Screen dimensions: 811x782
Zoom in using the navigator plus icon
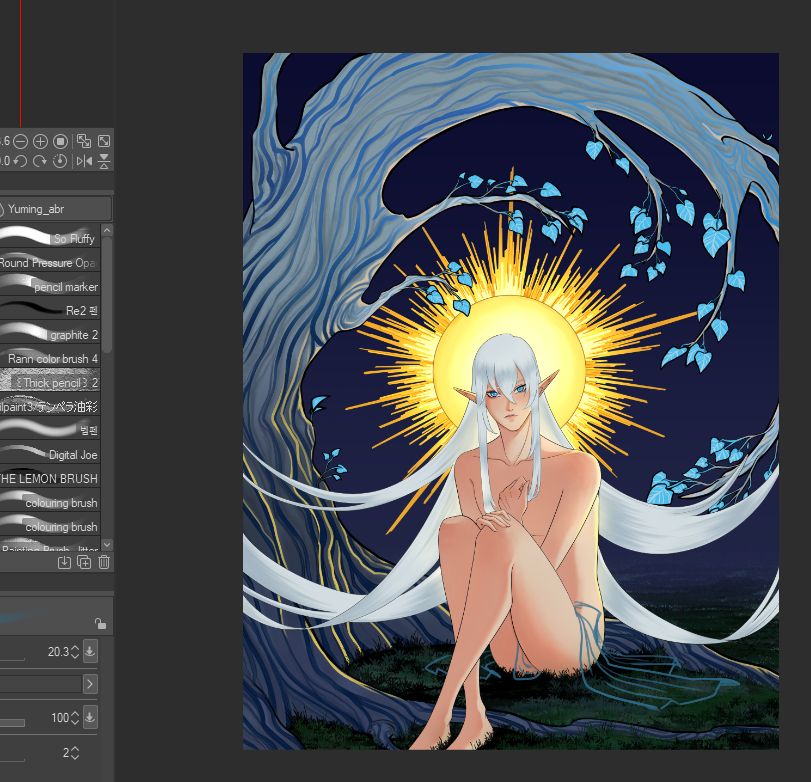(x=40, y=141)
